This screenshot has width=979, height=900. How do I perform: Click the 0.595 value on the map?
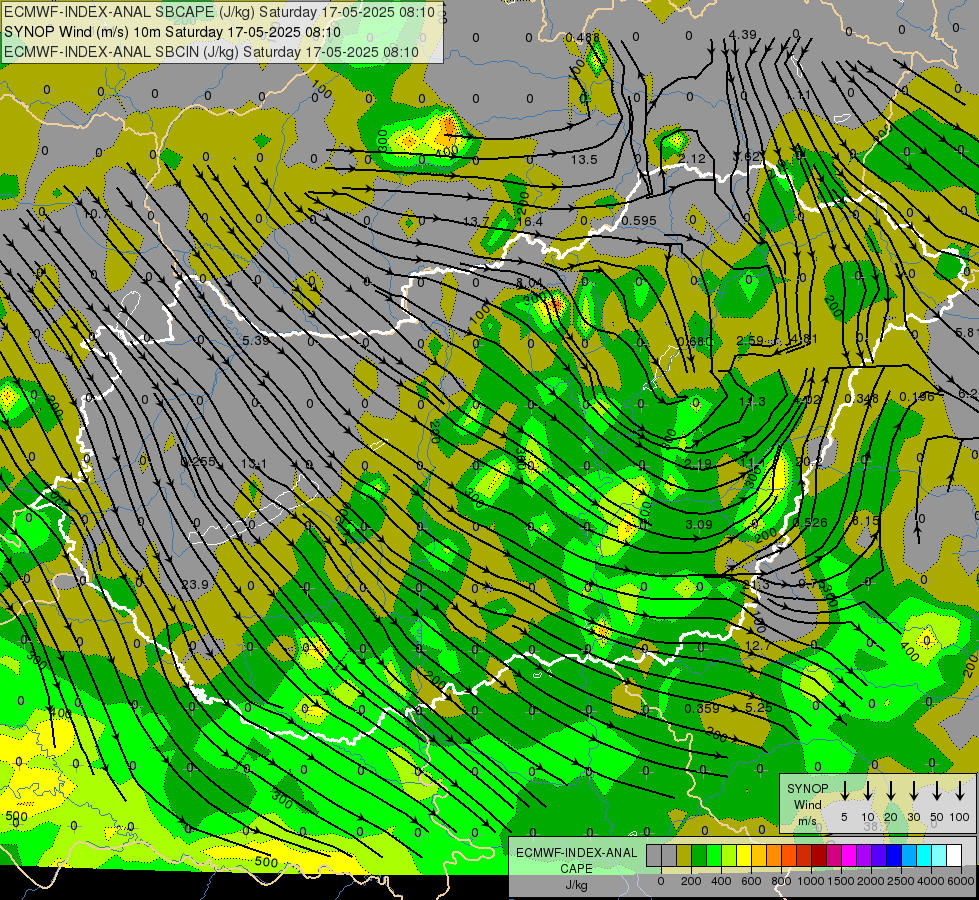pos(639,220)
